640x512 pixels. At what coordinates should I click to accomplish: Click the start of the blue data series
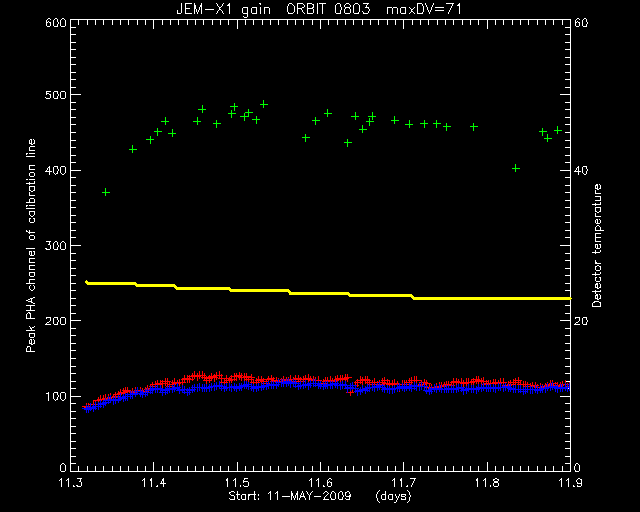(86, 408)
